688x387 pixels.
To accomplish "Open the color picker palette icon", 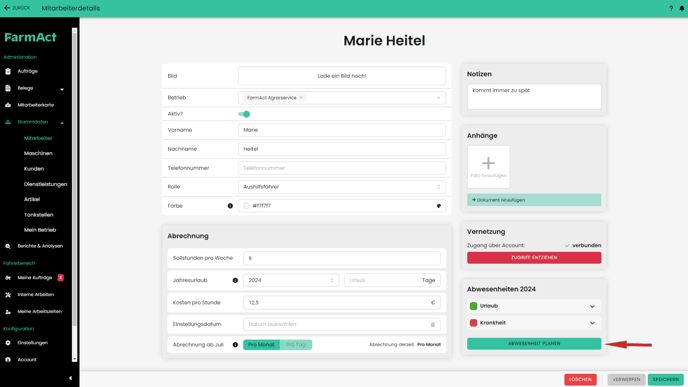I will coord(439,206).
